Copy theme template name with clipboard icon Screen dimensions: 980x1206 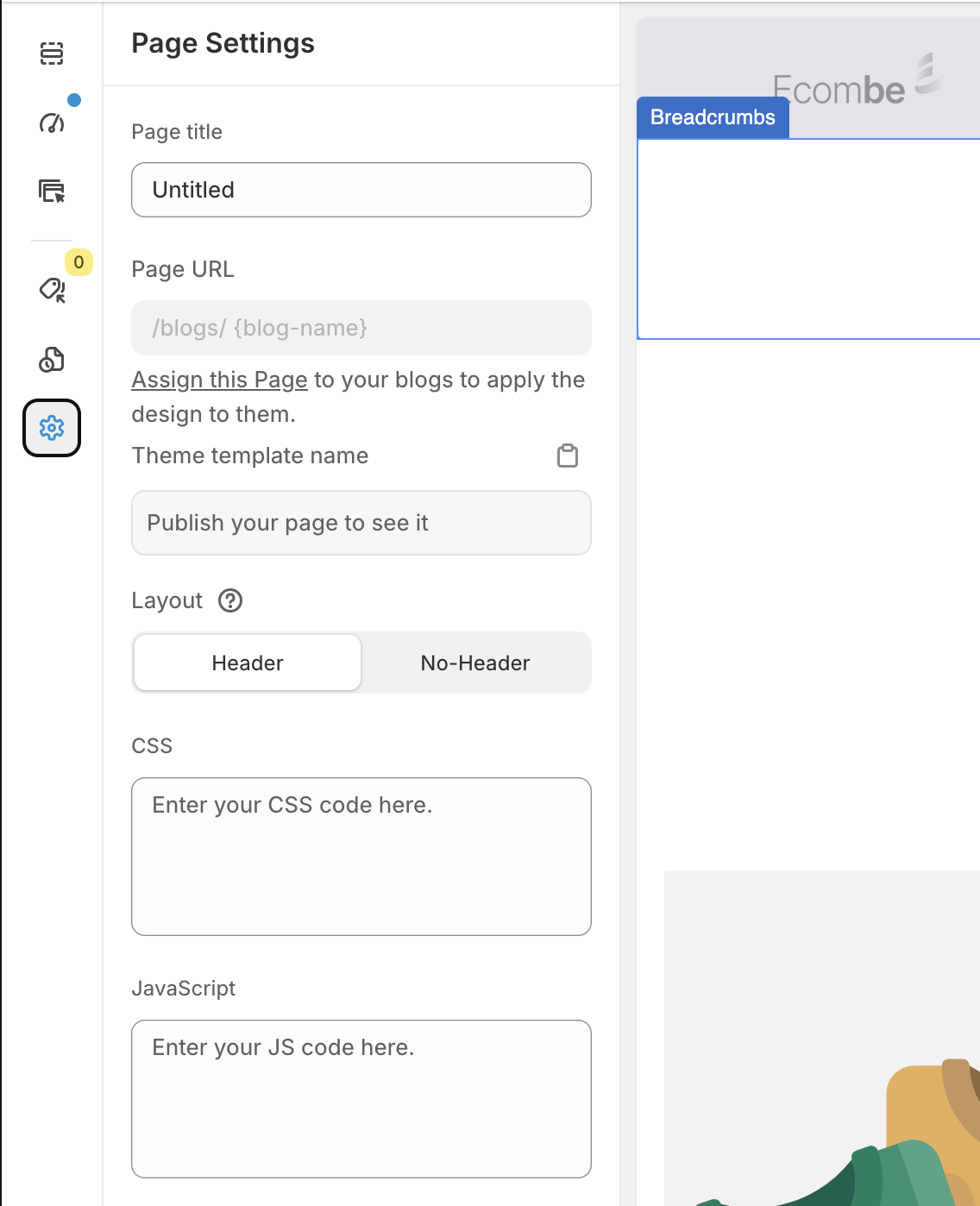(567, 455)
